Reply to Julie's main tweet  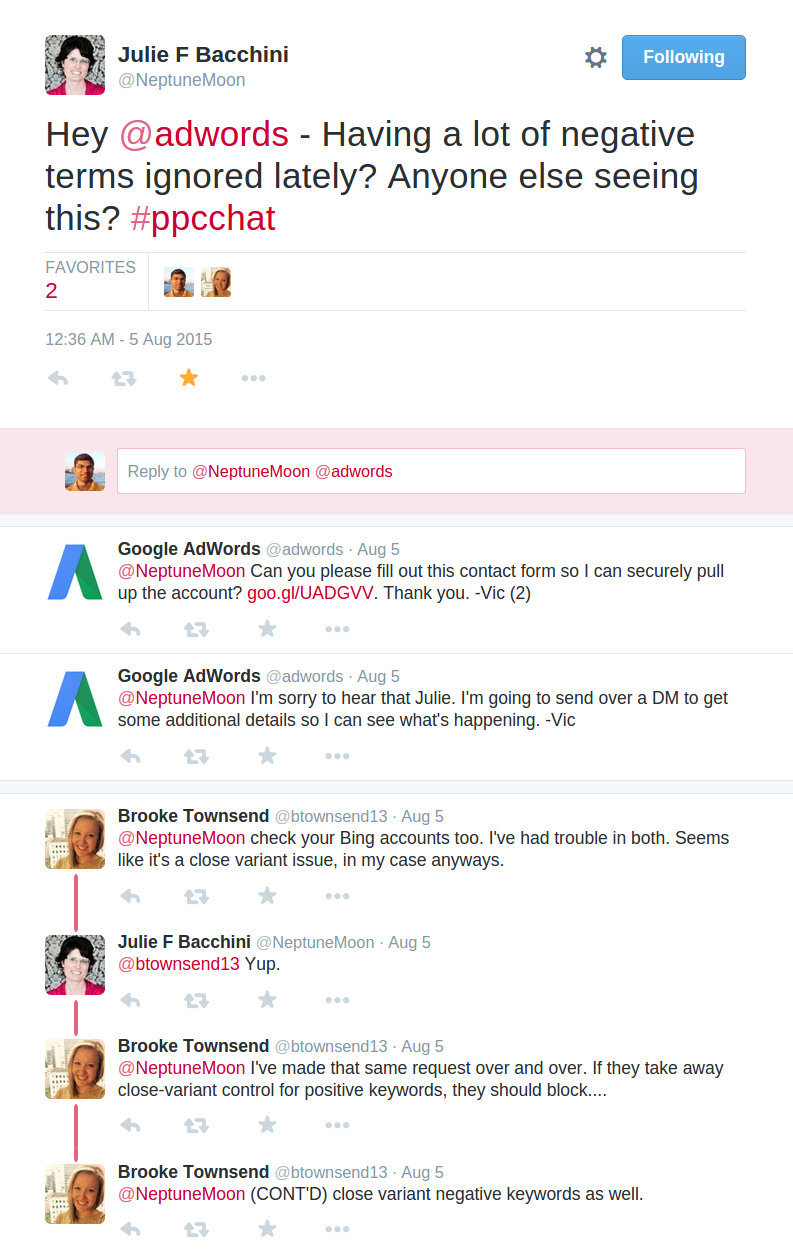point(58,378)
